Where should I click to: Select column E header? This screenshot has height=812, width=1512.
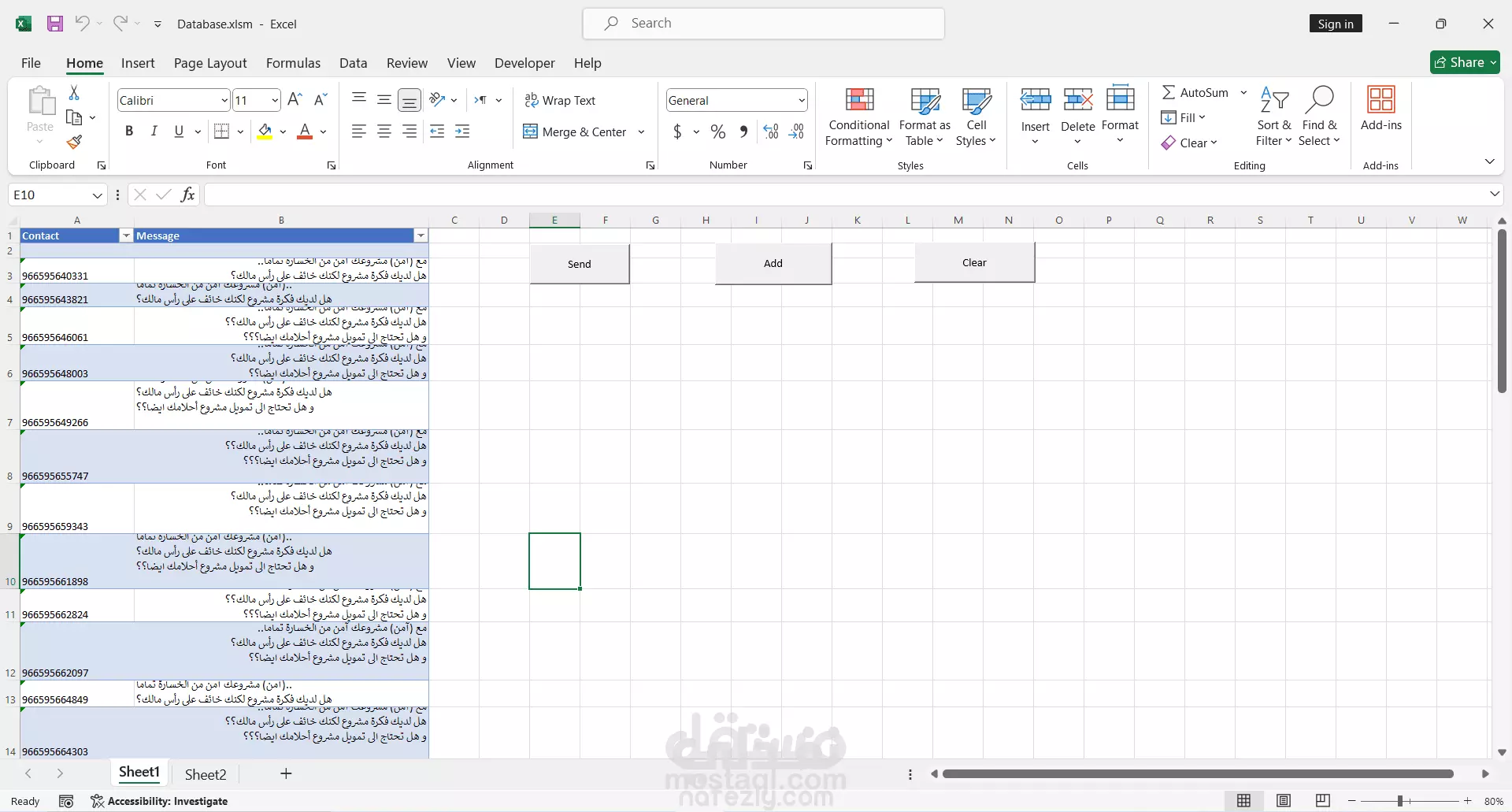pos(554,220)
